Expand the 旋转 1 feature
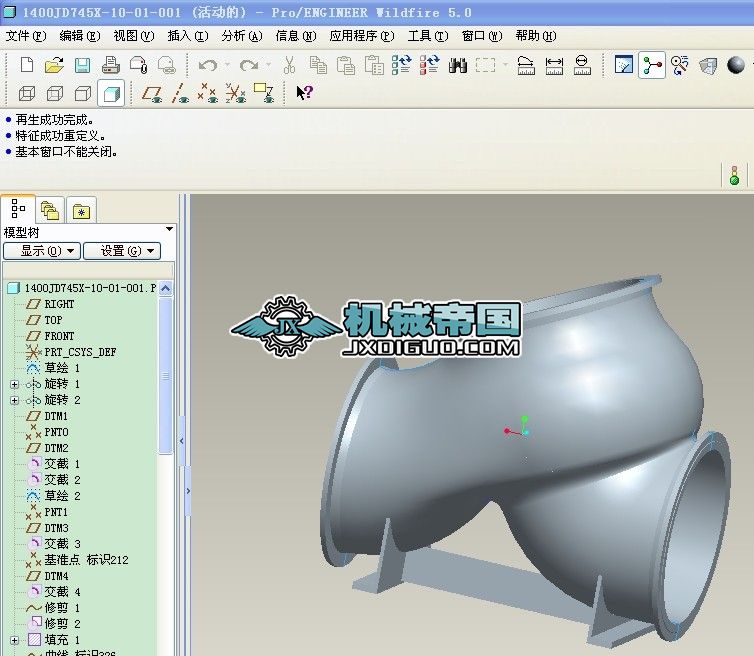 coord(14,384)
